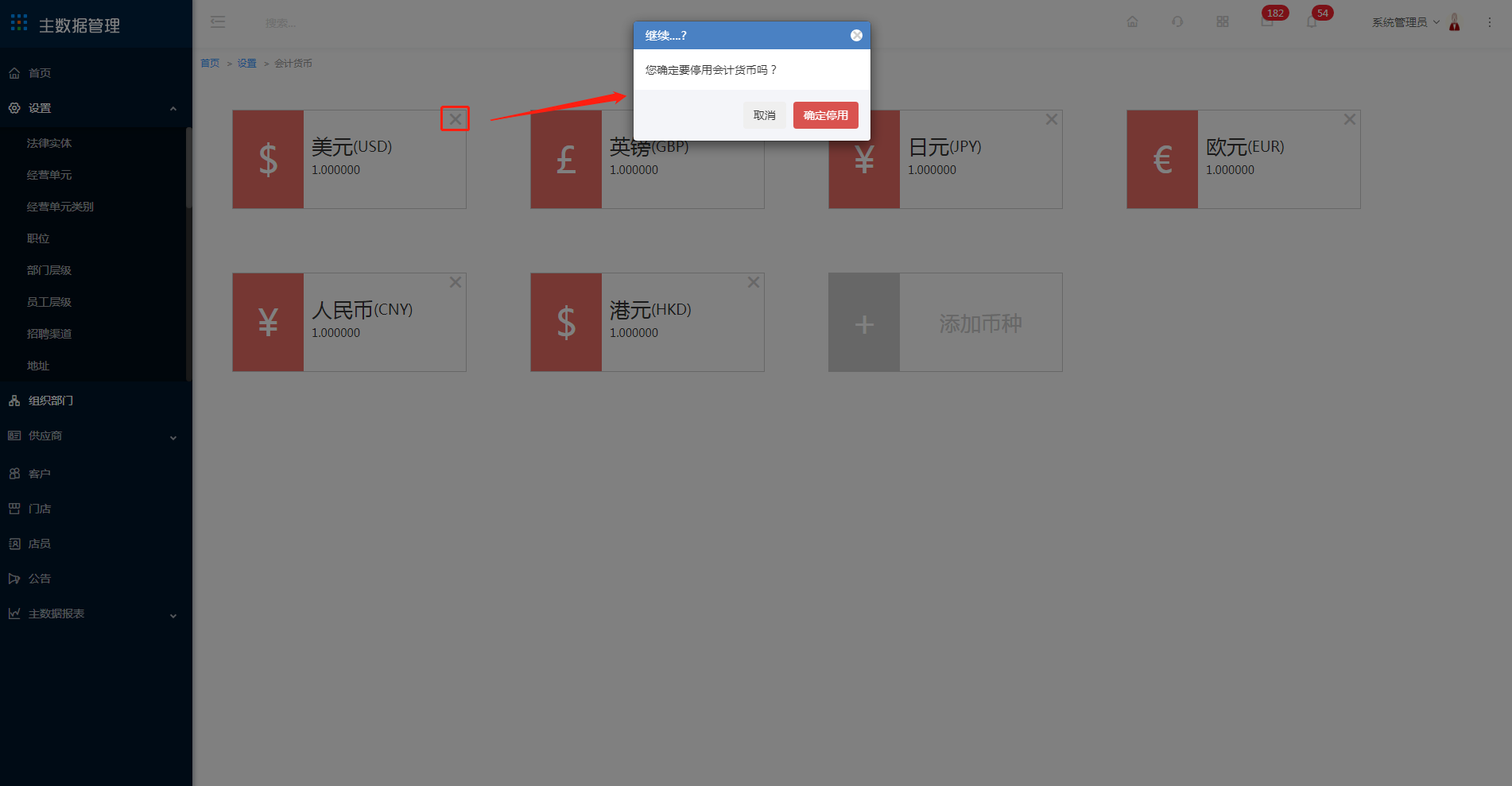Open 职位 in the sidebar
The width and height of the screenshot is (1512, 786).
click(38, 238)
